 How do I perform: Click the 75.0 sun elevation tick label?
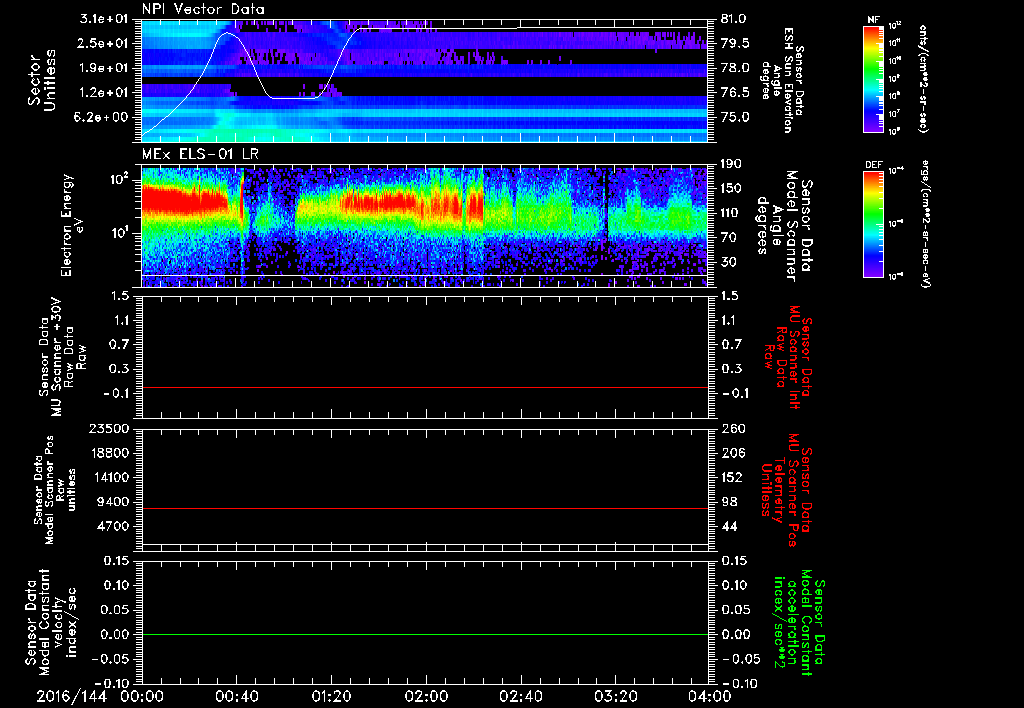(735, 117)
